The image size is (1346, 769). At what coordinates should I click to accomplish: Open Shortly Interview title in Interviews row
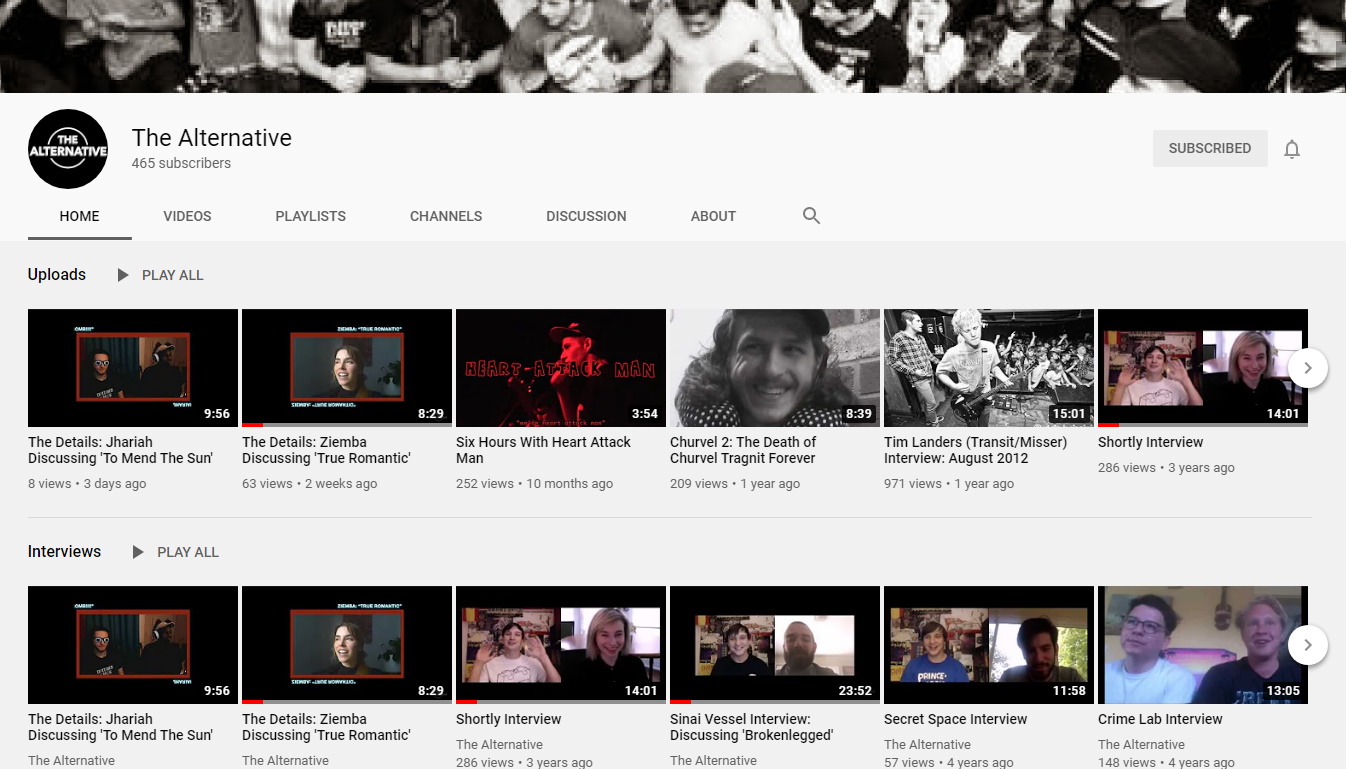(x=509, y=719)
